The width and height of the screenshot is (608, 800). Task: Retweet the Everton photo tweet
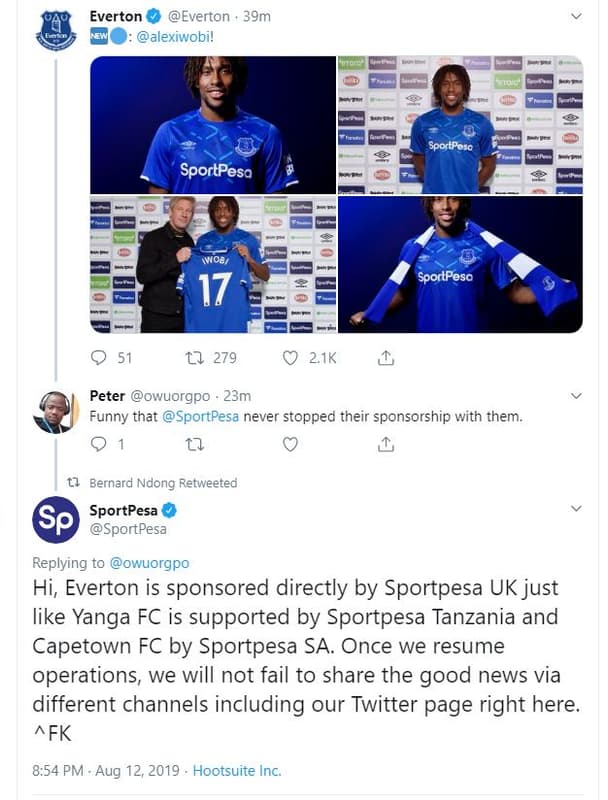point(198,357)
